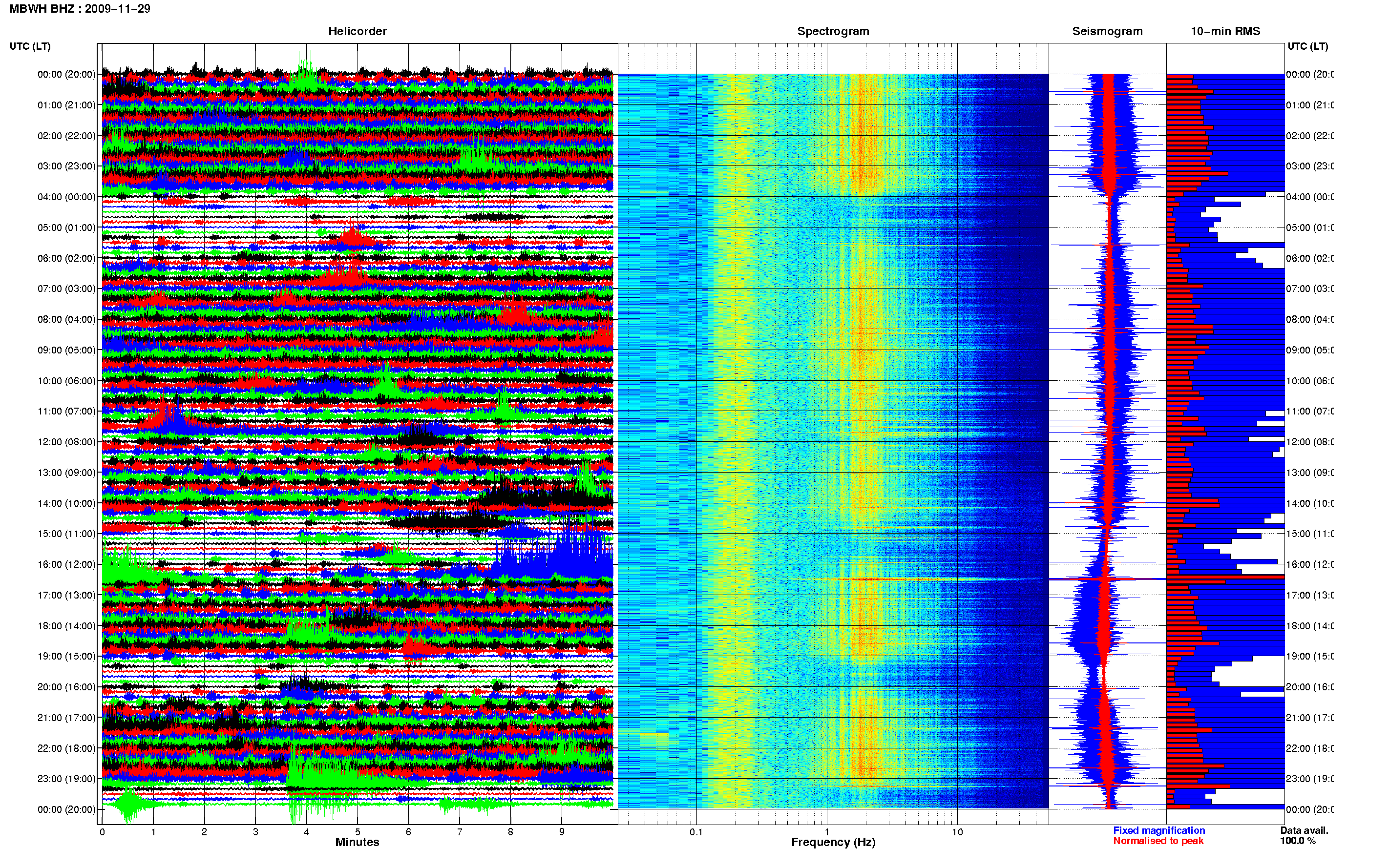1389x868 pixels.
Task: Click the left time label '23:00 (19:00)'
Action: point(66,779)
